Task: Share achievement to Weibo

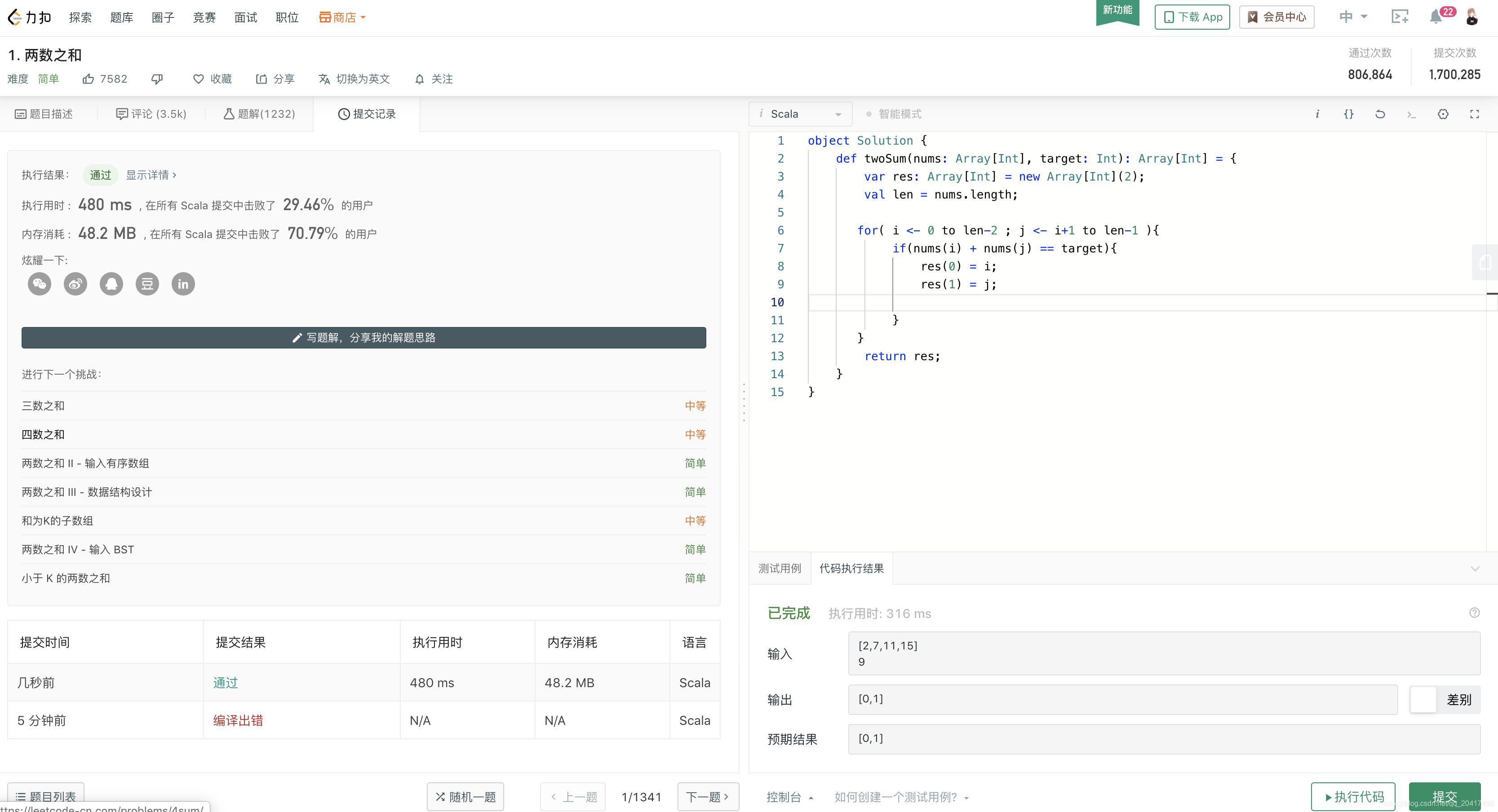Action: tap(75, 284)
